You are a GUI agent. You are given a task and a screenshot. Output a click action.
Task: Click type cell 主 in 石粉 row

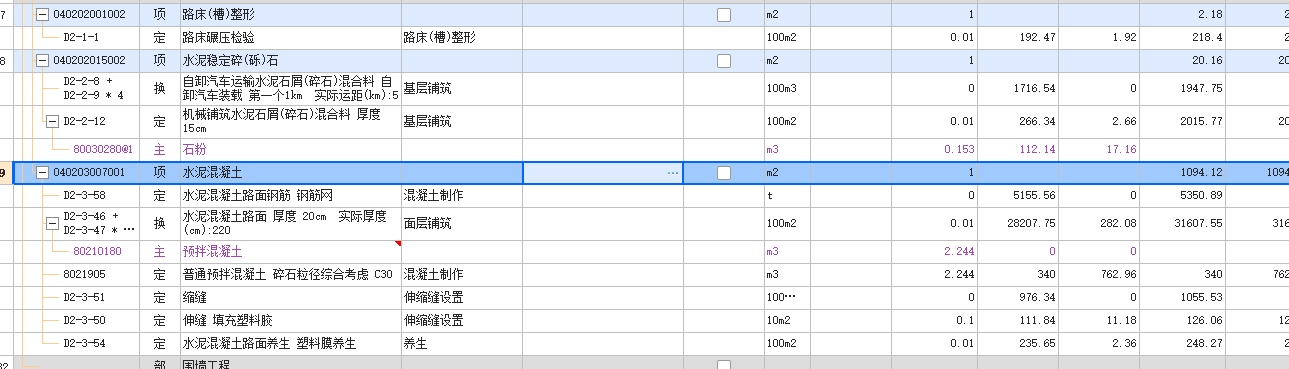159,149
